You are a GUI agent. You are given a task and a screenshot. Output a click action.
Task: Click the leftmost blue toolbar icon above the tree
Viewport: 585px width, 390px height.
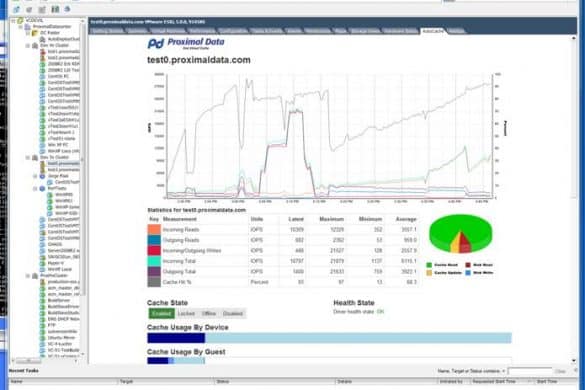click(16, 9)
